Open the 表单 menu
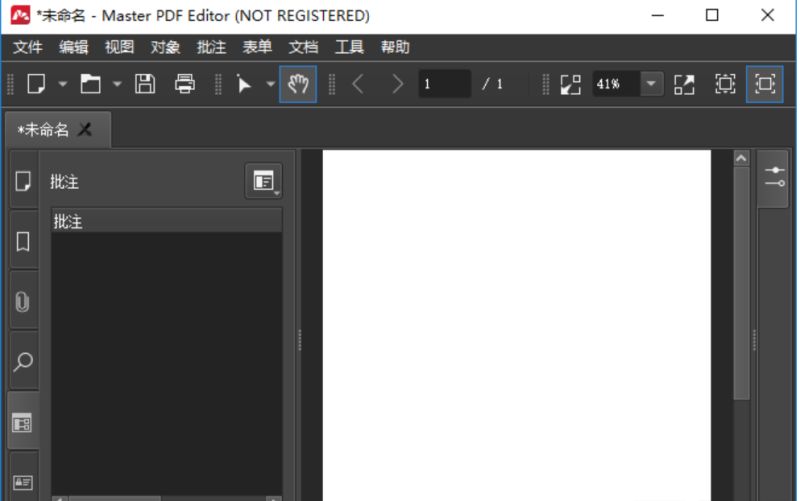 [x=257, y=47]
